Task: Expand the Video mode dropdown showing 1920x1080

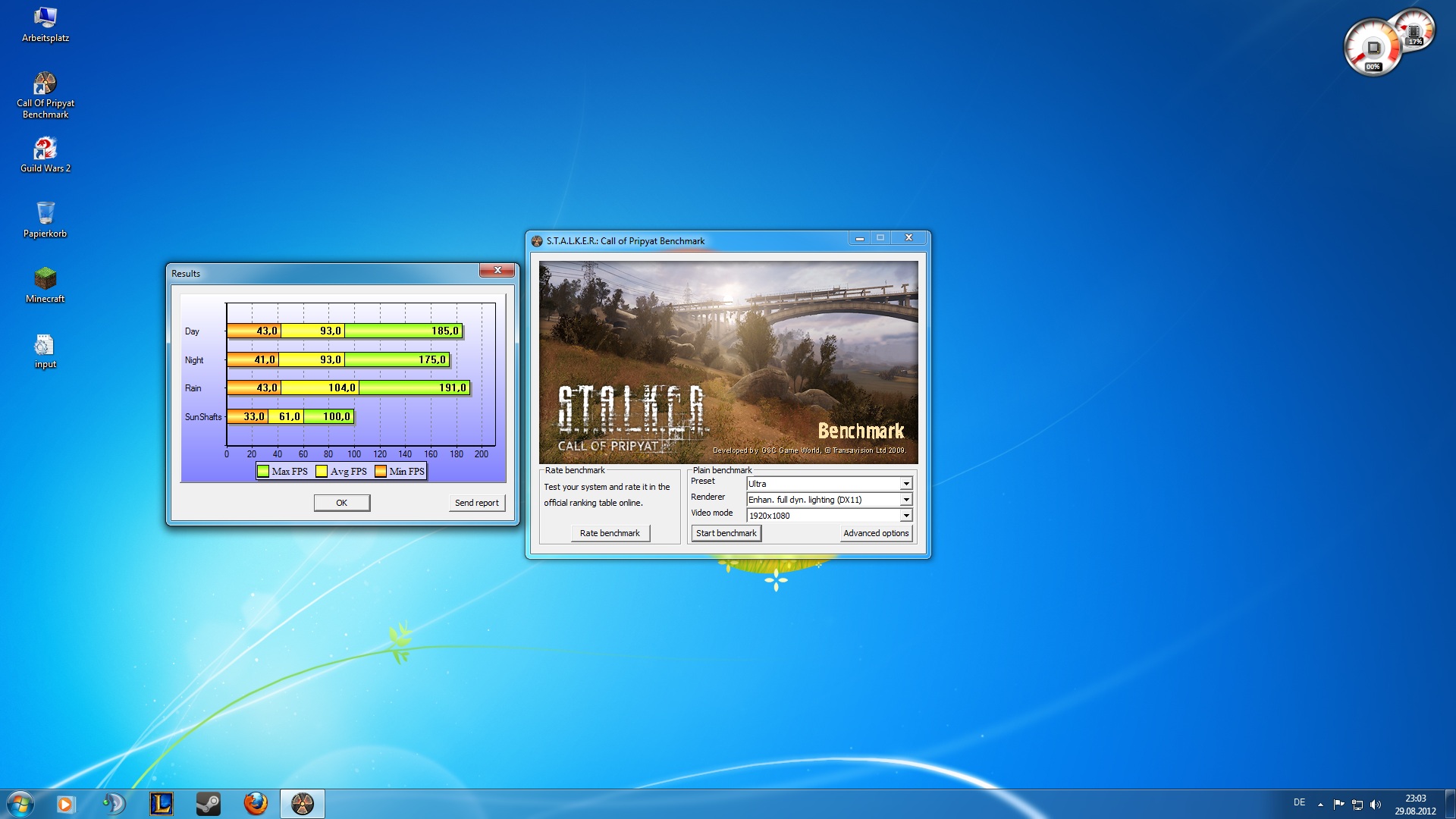Action: [x=905, y=516]
